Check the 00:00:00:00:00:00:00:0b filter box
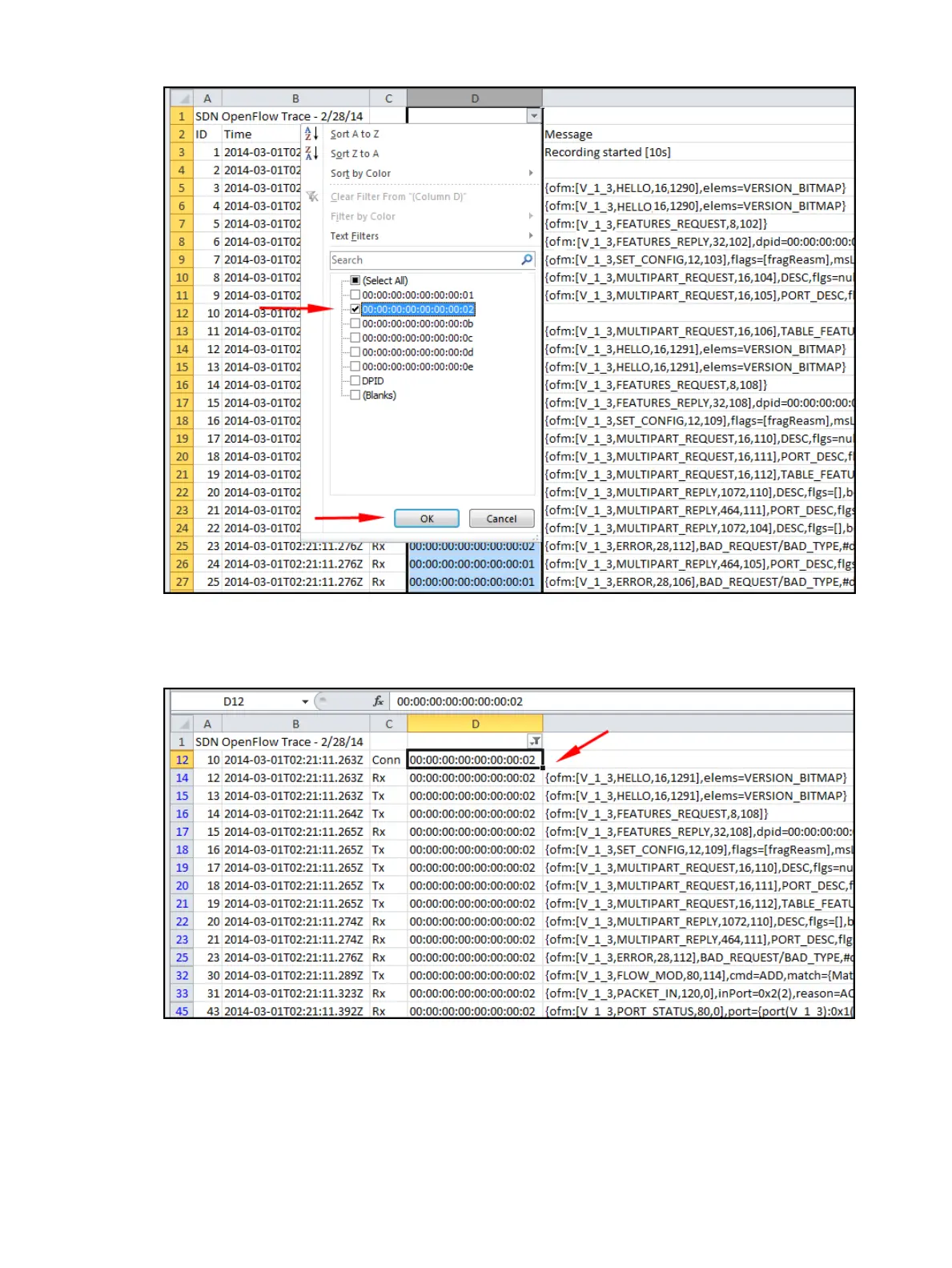 (x=355, y=323)
